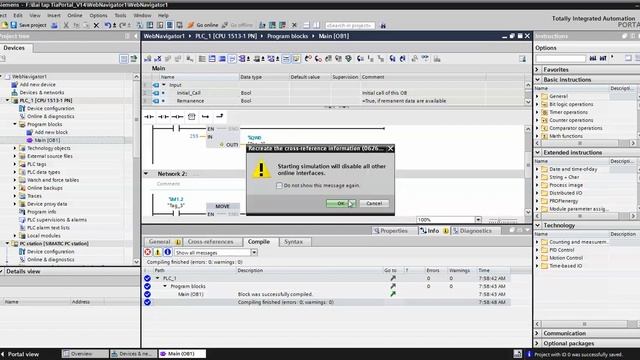Click the Redo arrow icon
The image size is (640, 360).
click(122, 25)
